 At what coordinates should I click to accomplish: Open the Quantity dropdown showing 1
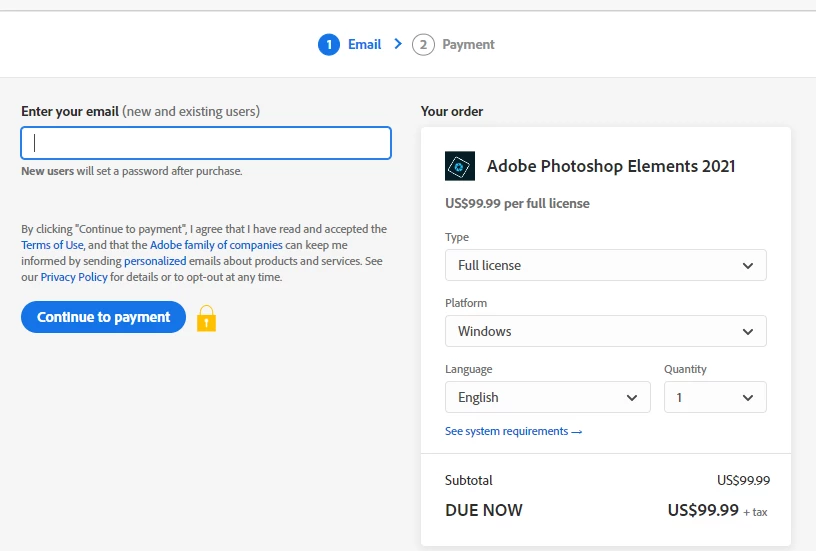[x=715, y=398]
